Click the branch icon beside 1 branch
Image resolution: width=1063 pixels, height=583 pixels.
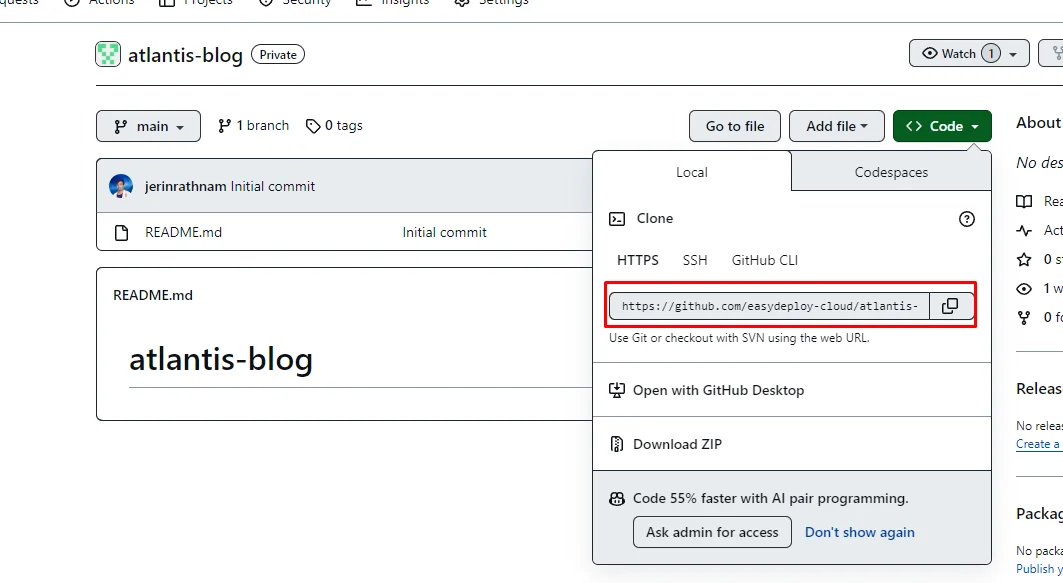(x=224, y=125)
